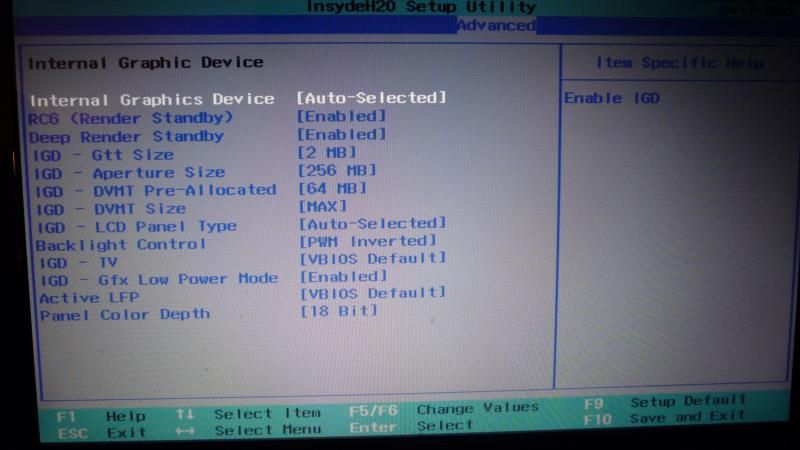Select the RC6 (Render Standby) label

pos(130,118)
